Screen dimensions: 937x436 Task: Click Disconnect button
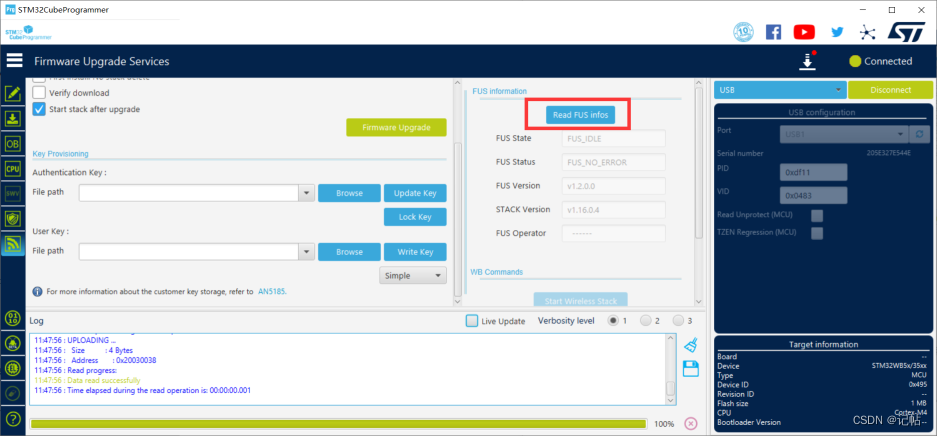pyautogui.click(x=890, y=90)
